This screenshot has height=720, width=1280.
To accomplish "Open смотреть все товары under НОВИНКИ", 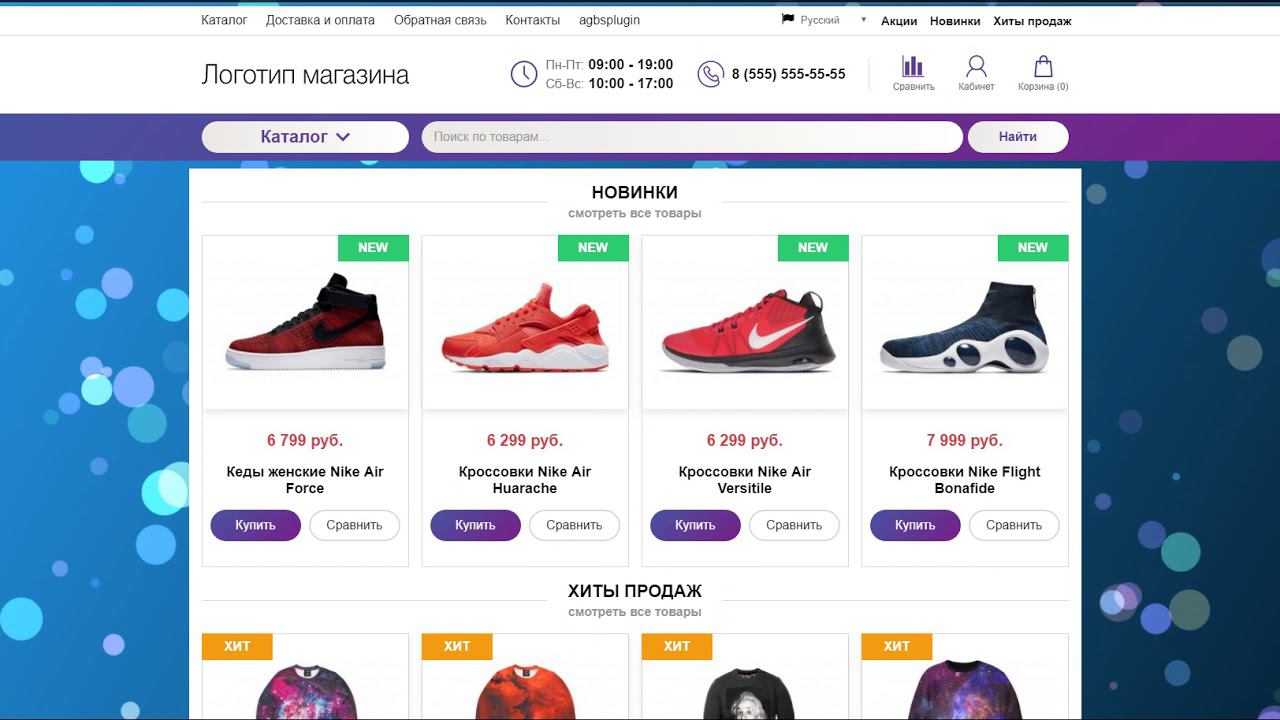I will tap(635, 213).
